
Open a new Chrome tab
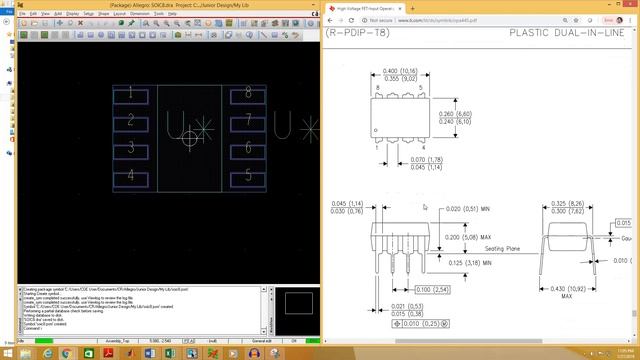pos(412,8)
